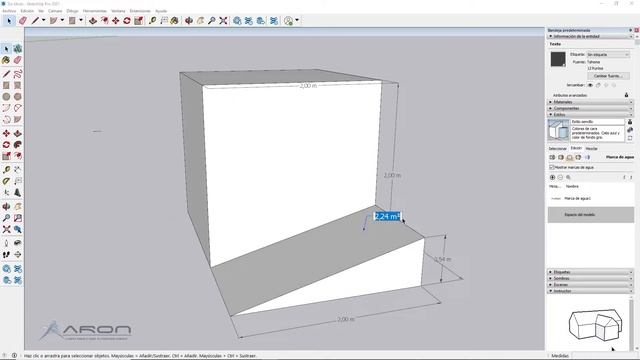Click the Estilo sencillo style thumbnail

tap(558, 130)
